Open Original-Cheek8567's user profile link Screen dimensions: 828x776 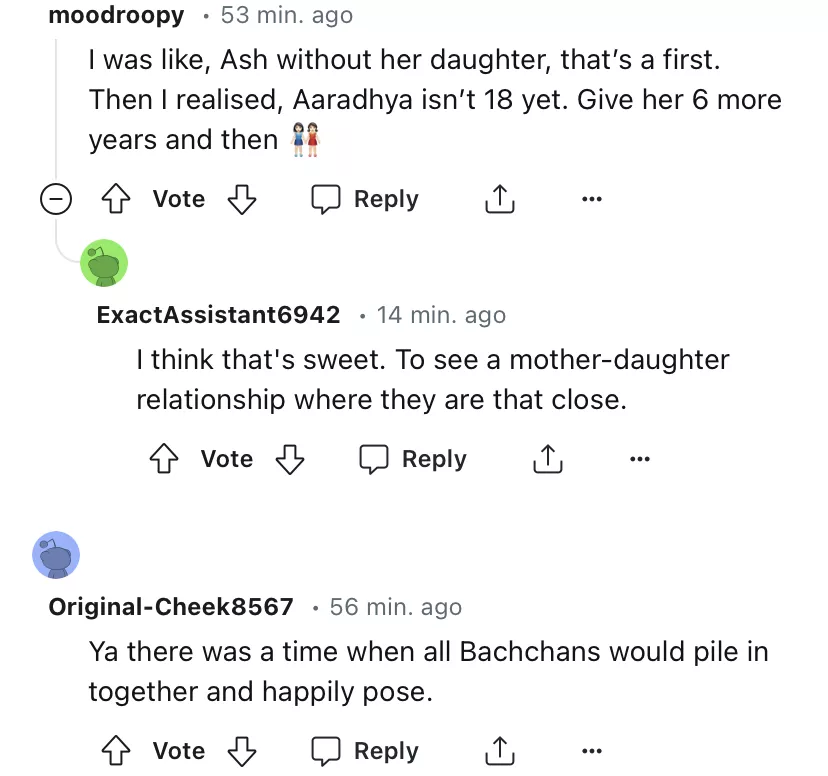(x=171, y=607)
